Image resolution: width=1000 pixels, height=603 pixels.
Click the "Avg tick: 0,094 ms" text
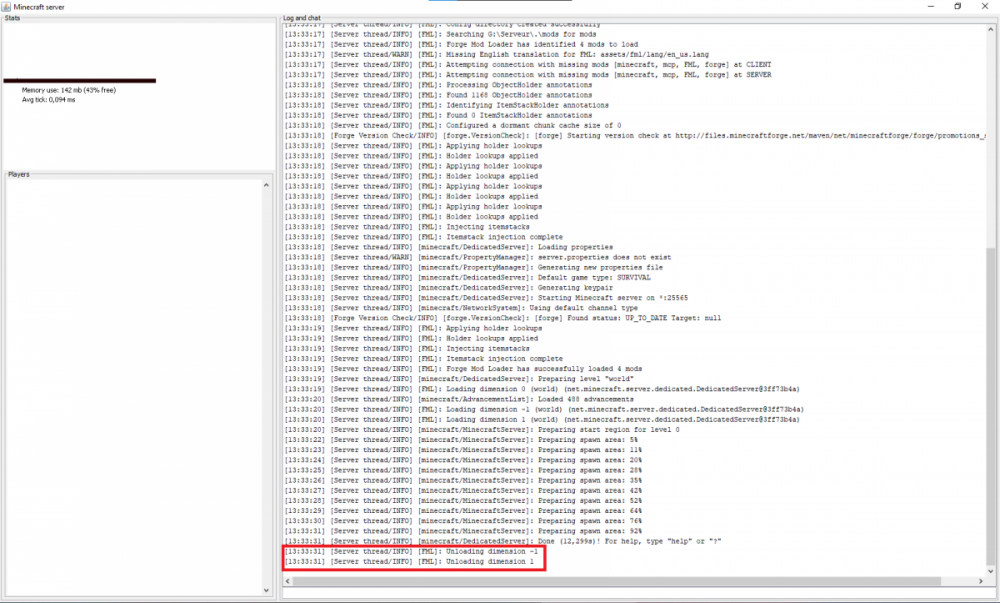[x=48, y=100]
